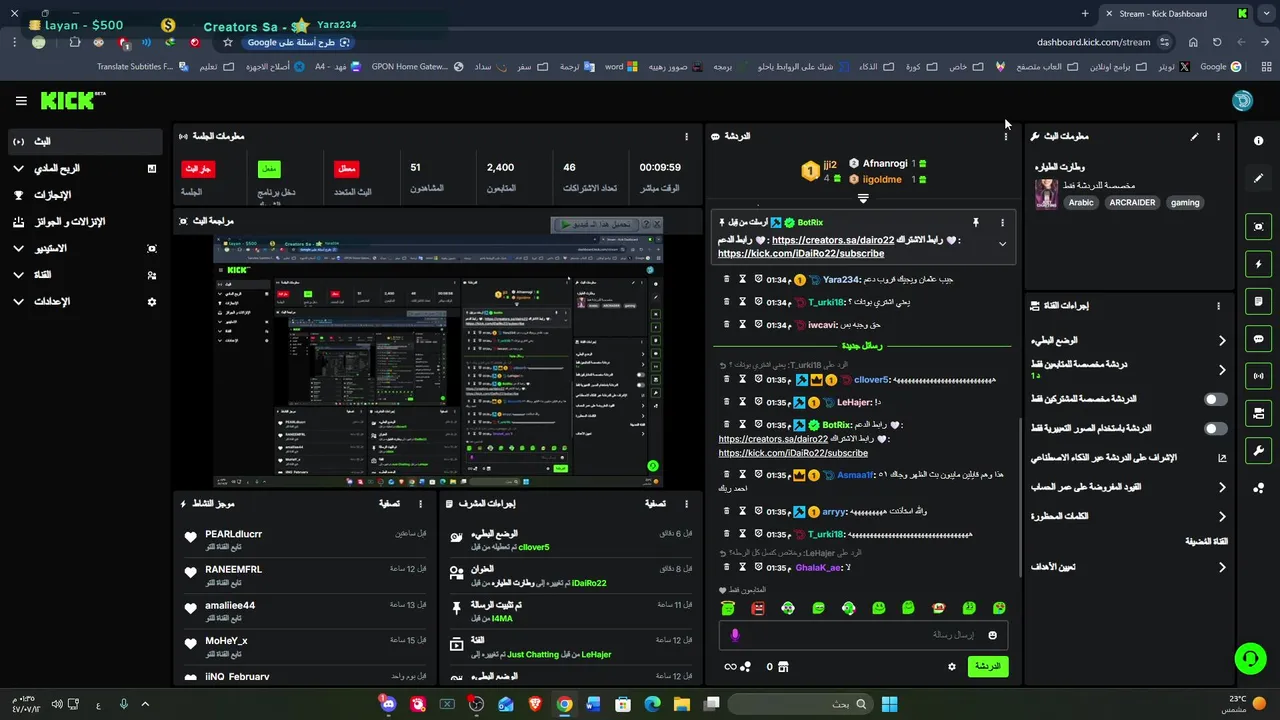This screenshot has width=1280, height=720.
Task: Toggle the document widget icon in right toolbar
Action: [1258, 301]
